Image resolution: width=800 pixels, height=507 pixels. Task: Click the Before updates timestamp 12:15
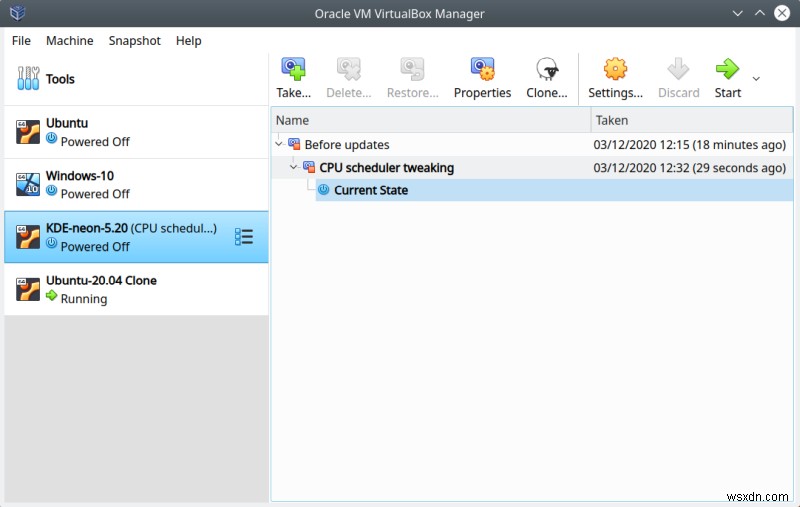[689, 145]
